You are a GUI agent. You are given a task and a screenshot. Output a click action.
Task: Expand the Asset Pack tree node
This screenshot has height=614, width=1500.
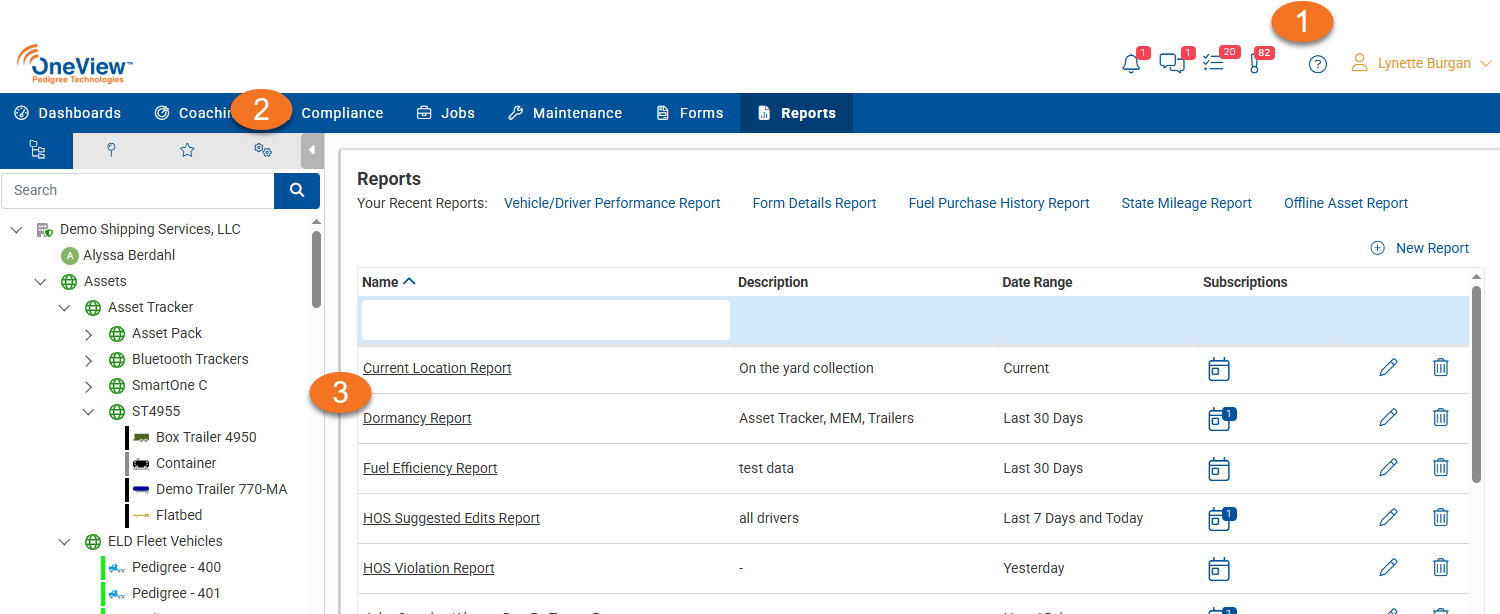pos(88,333)
